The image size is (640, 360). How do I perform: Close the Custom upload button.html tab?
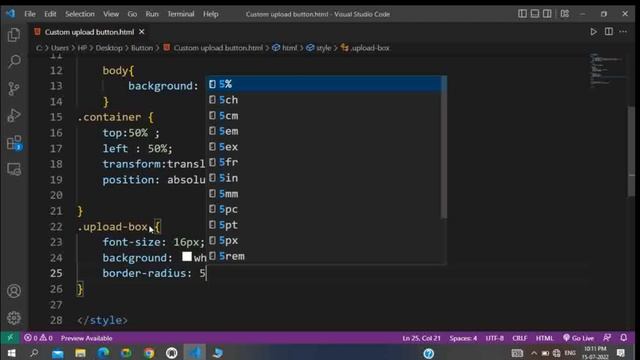tap(142, 32)
